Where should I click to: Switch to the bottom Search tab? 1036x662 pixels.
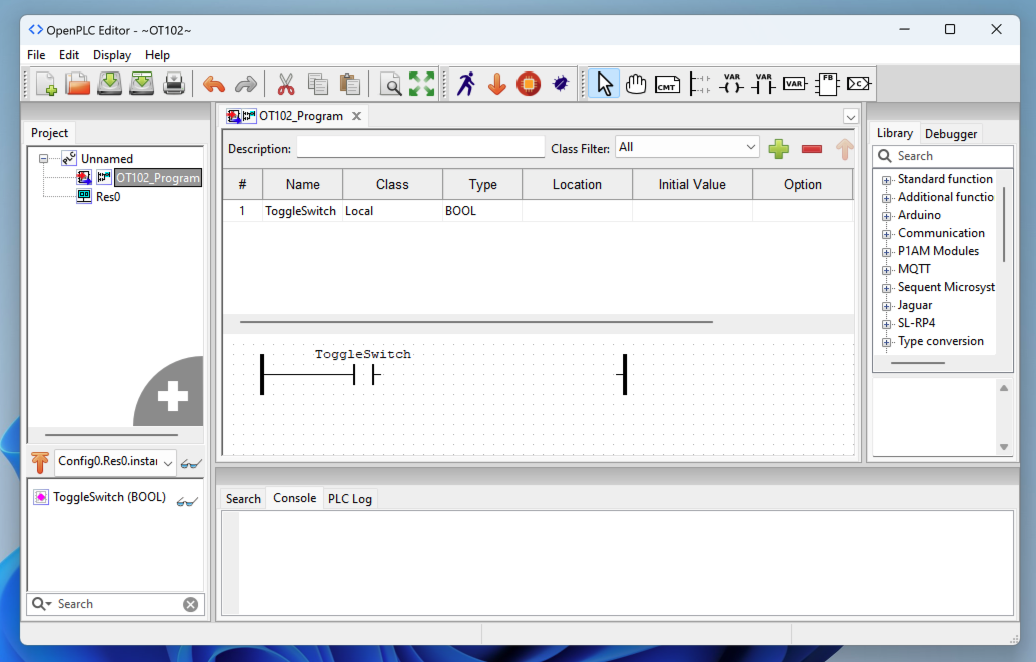tap(243, 499)
